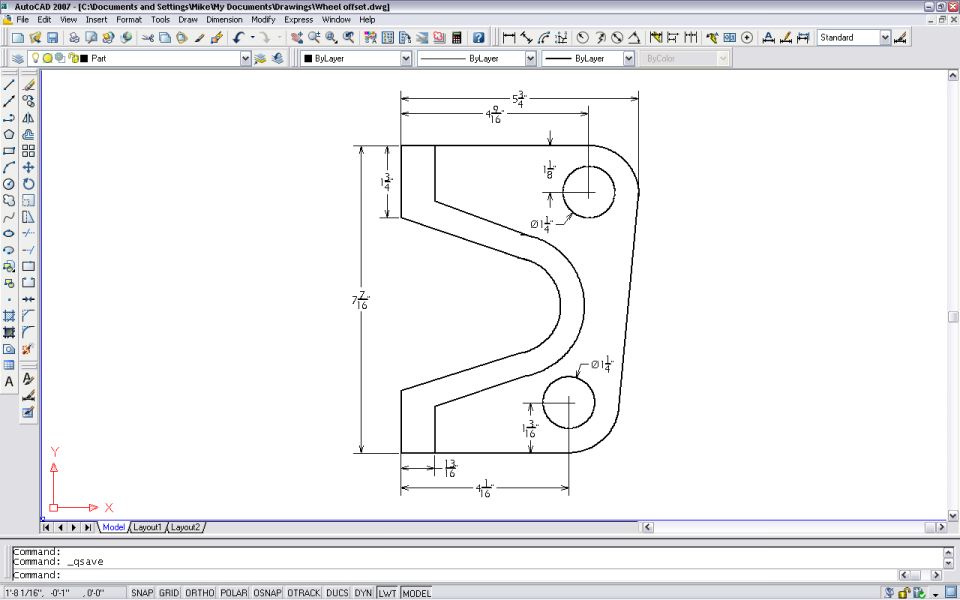The height and width of the screenshot is (600, 960).
Task: Toggle LWT lineweight display
Action: pos(387,593)
